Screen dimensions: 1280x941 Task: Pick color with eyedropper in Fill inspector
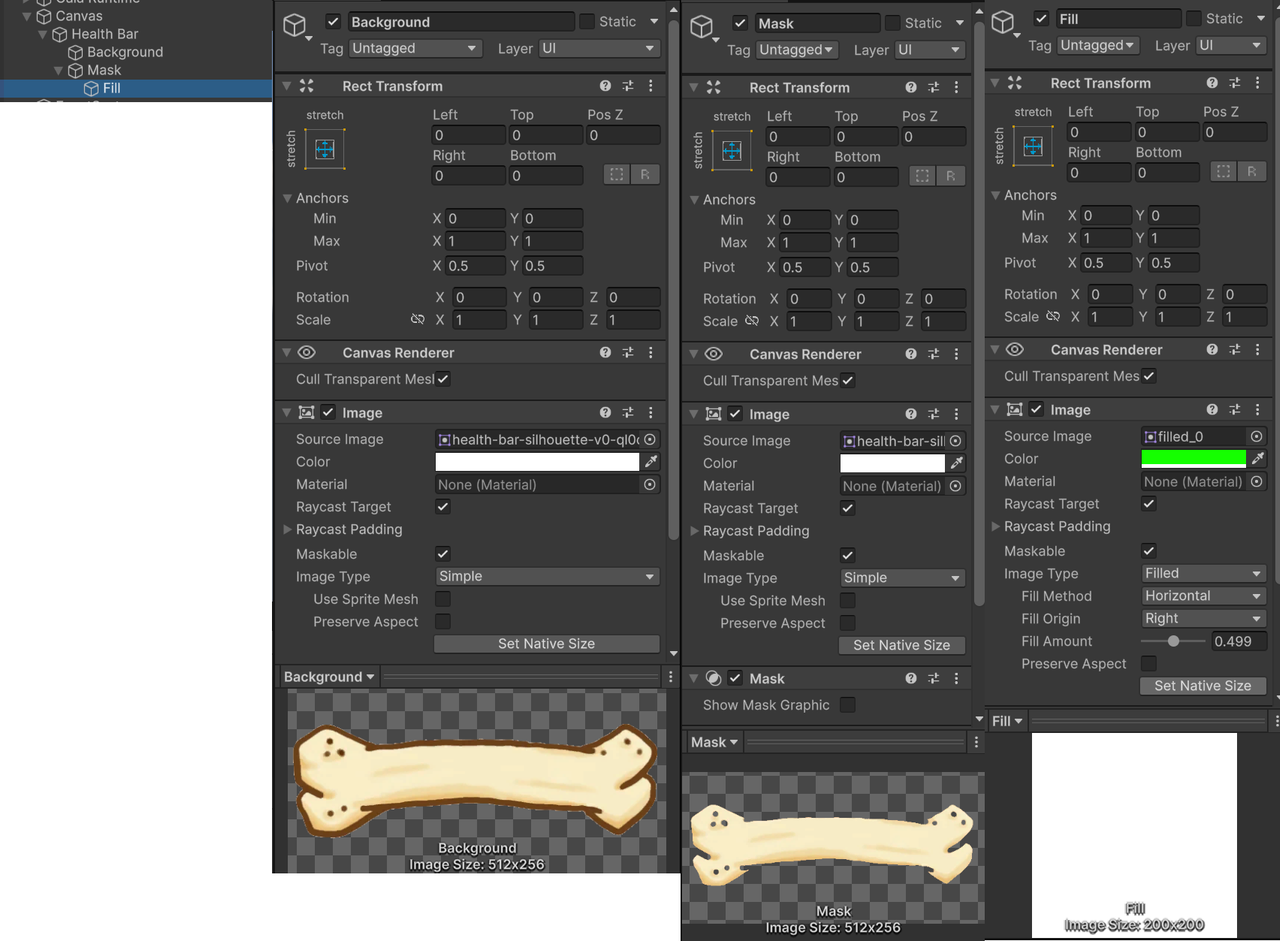[x=1258, y=459]
